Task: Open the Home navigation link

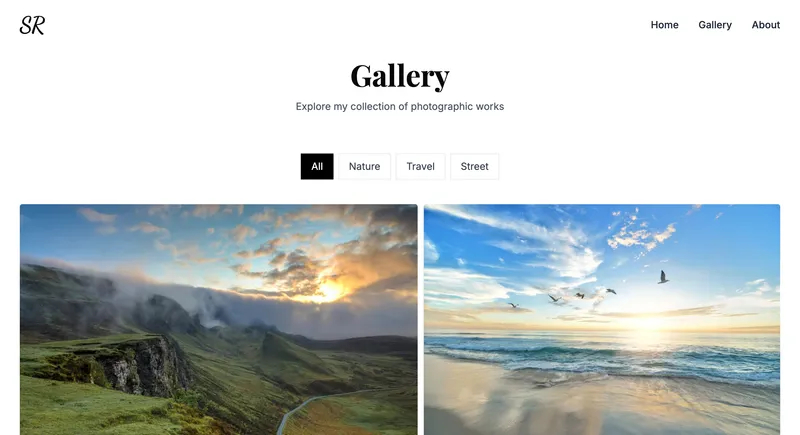Action: click(664, 25)
